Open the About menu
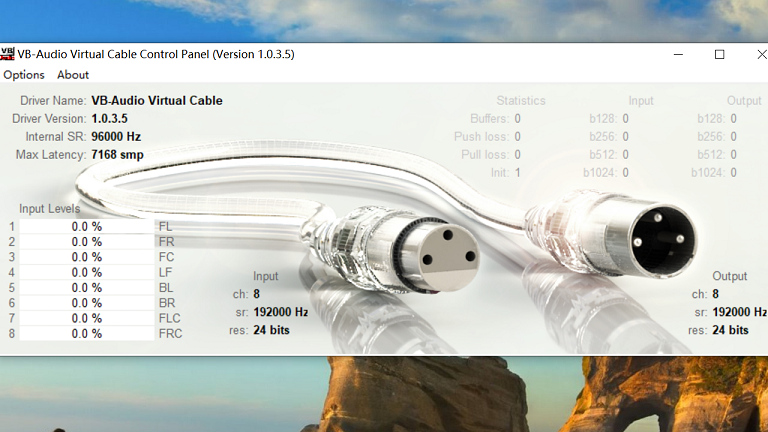 point(72,75)
